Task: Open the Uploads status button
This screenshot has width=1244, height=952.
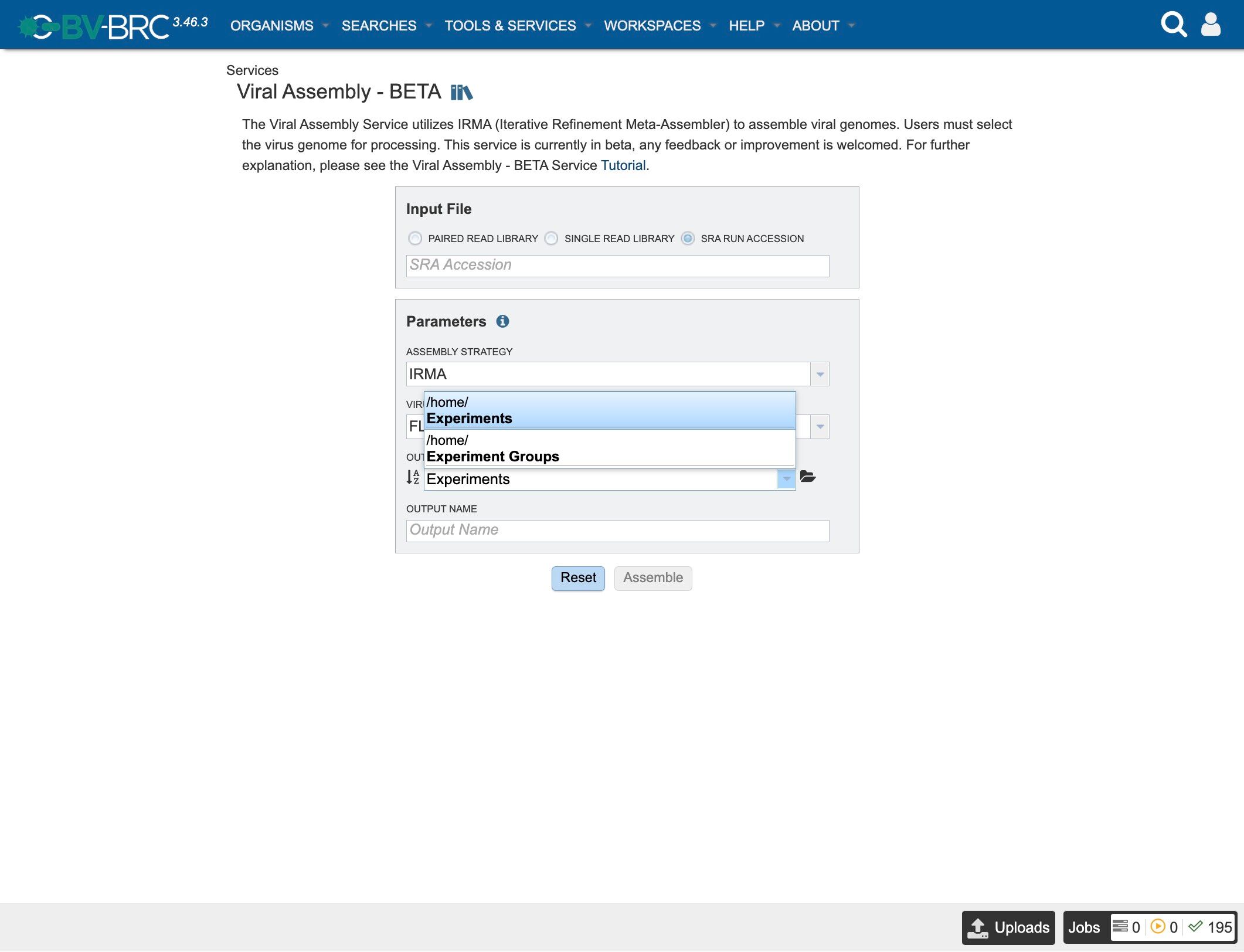Action: pyautogui.click(x=1008, y=927)
